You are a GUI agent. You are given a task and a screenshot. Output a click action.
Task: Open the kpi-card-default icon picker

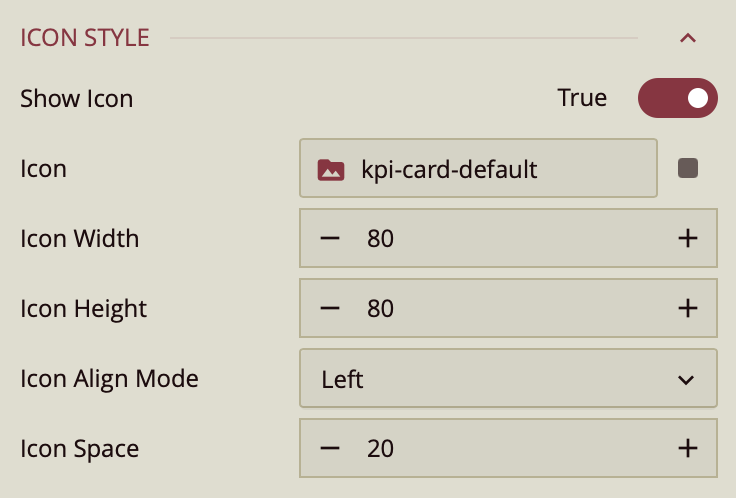pos(478,169)
